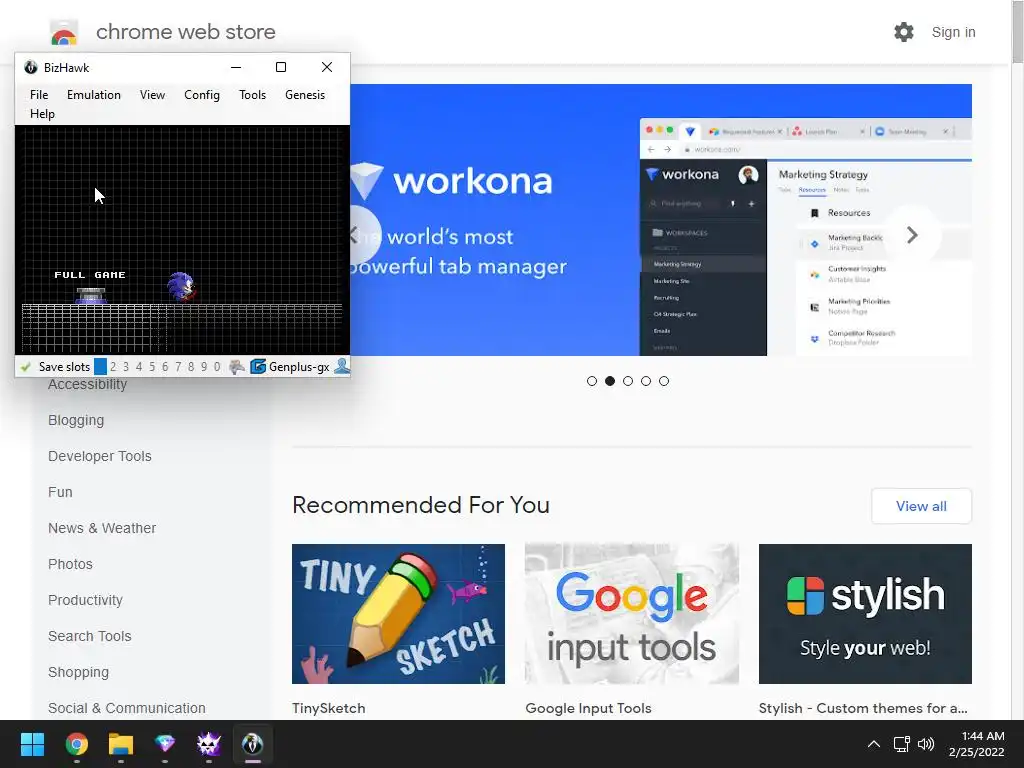
Task: Open the Photos category
Action: (70, 564)
